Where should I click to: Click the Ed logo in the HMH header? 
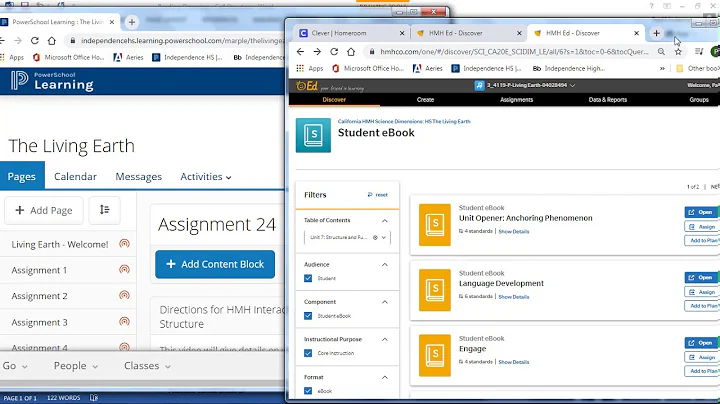point(307,86)
